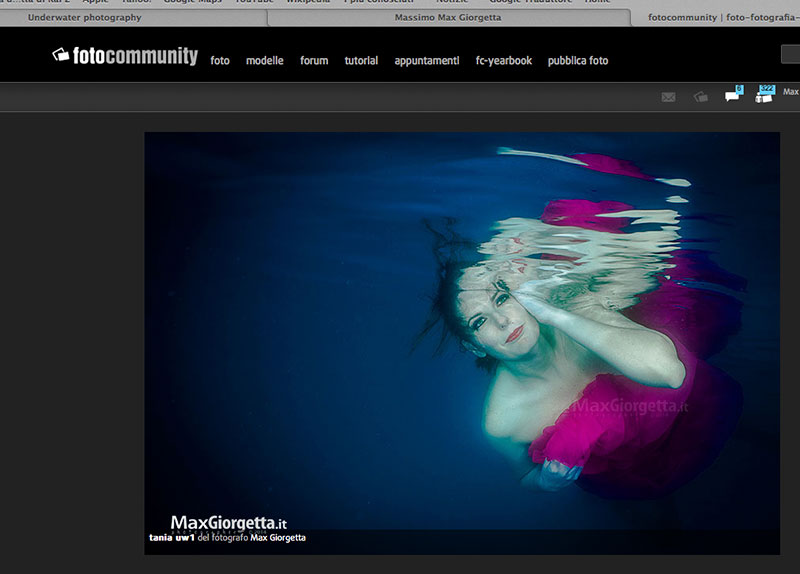Screen dimensions: 800x574
Task: Click the fotocommunity logo
Action: (125, 56)
